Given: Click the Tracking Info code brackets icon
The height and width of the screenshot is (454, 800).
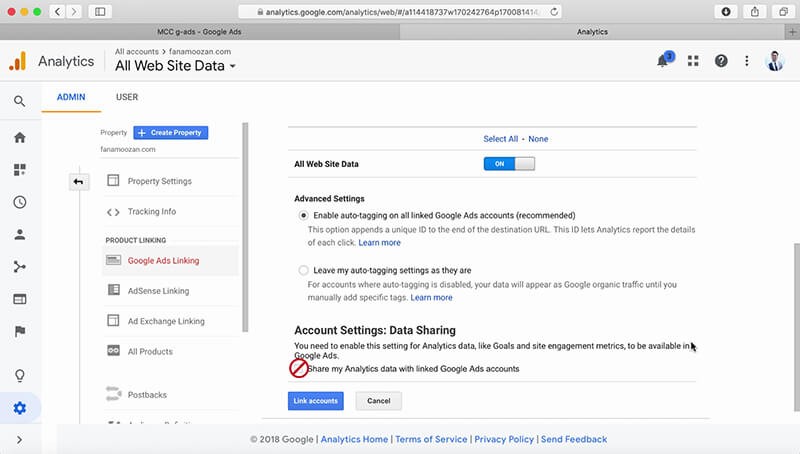Looking at the screenshot, I should pyautogui.click(x=113, y=212).
